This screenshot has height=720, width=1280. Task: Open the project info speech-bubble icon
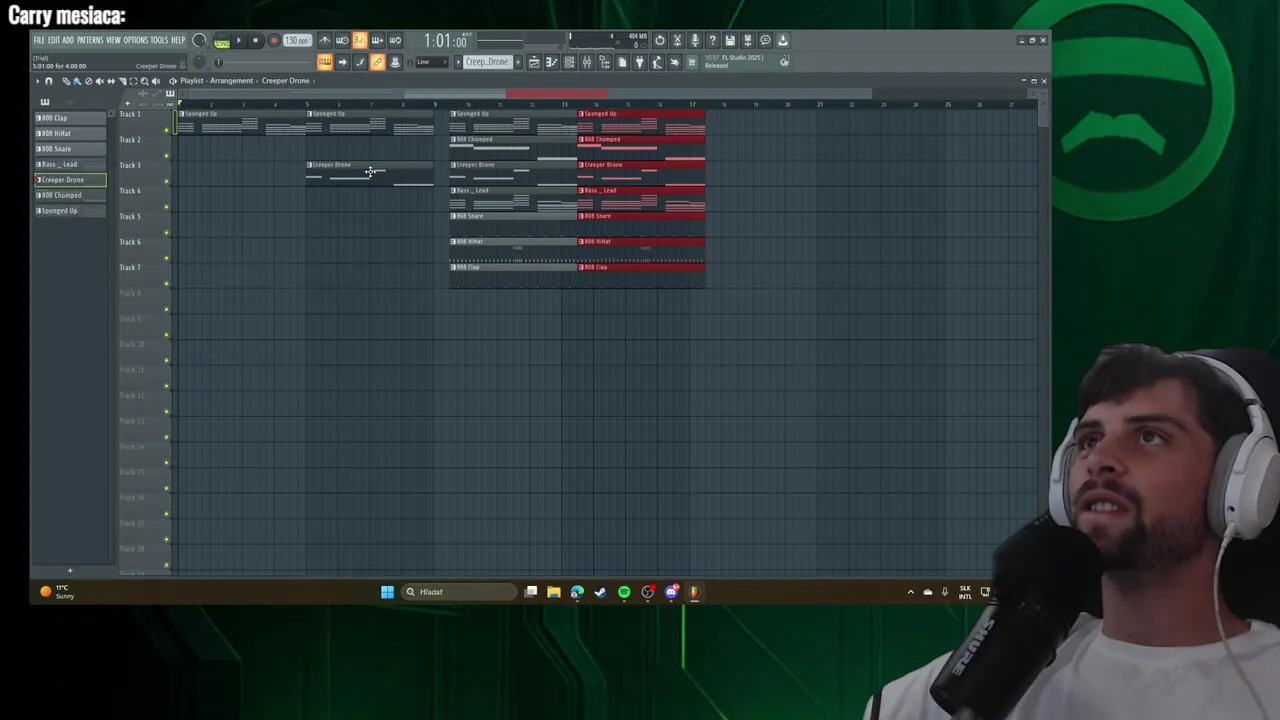pos(764,41)
